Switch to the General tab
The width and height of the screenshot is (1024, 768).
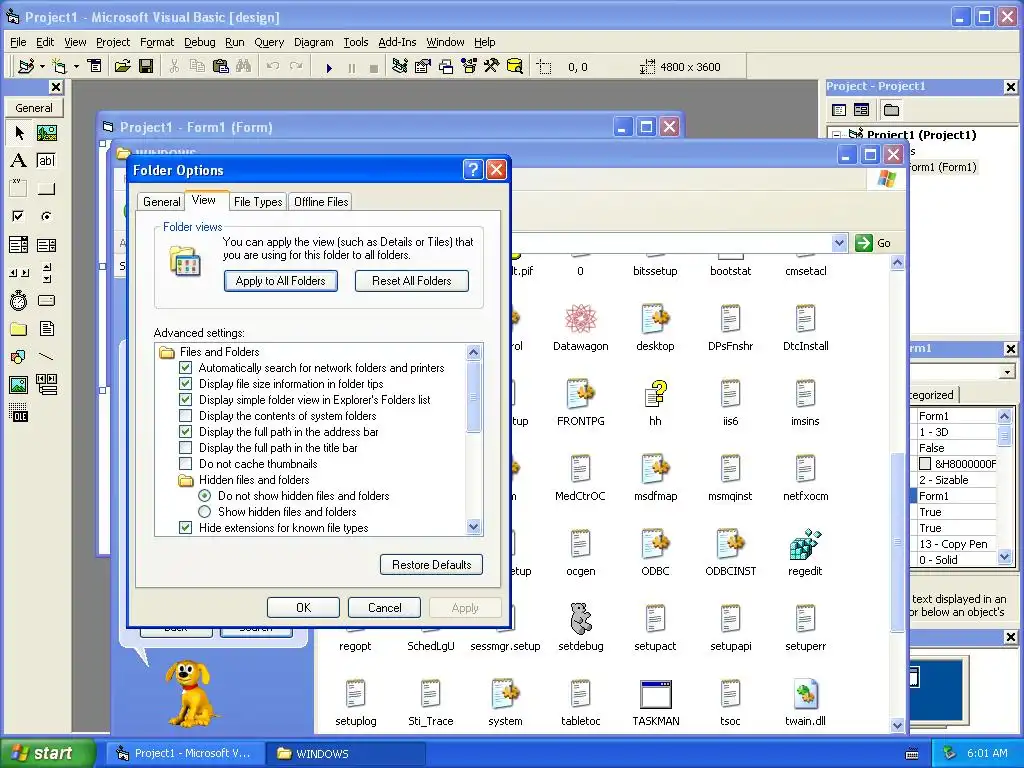click(161, 202)
